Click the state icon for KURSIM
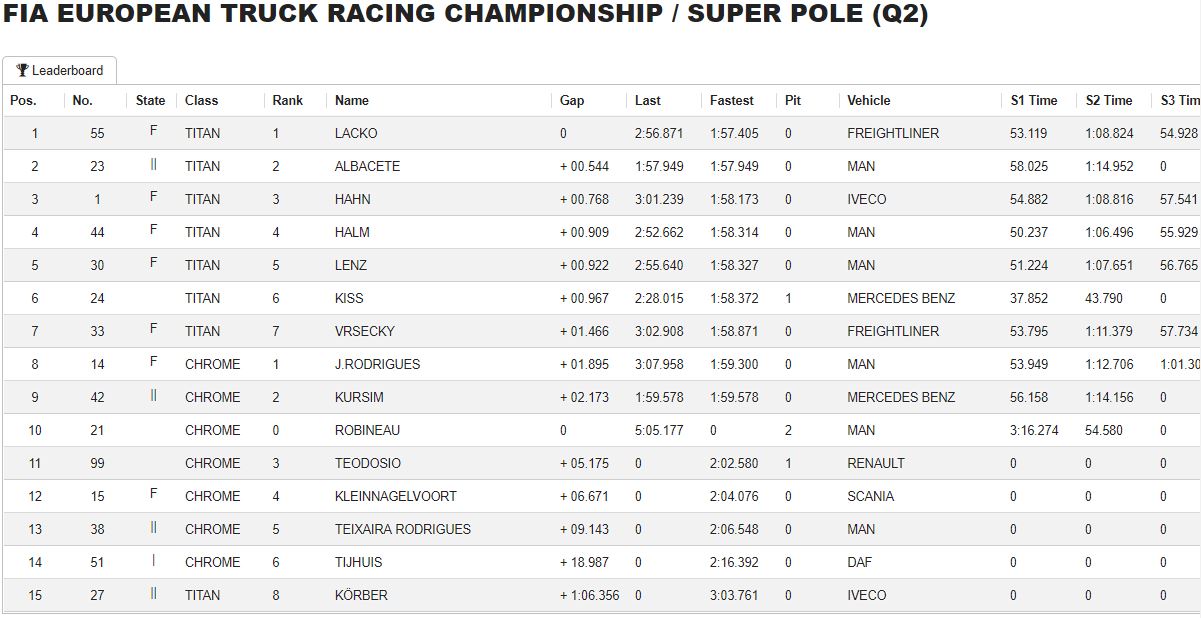1201x618 pixels. (153, 396)
